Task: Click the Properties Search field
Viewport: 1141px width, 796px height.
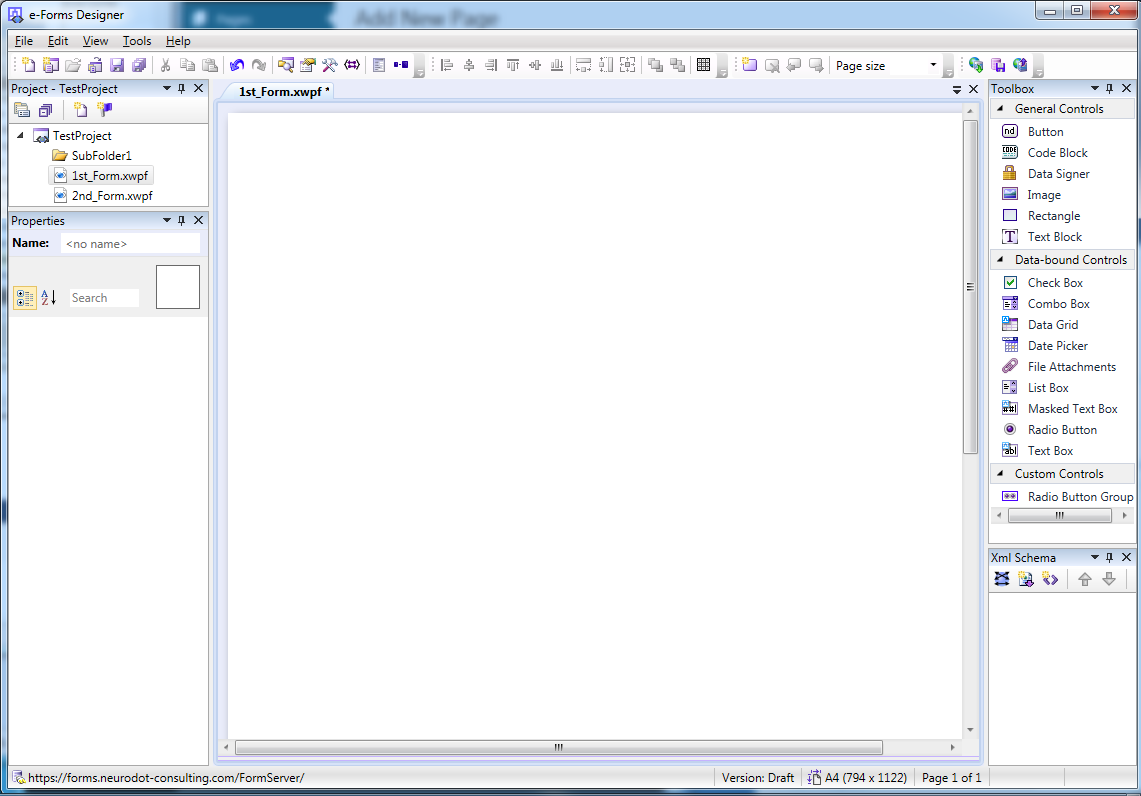Action: [x=104, y=298]
